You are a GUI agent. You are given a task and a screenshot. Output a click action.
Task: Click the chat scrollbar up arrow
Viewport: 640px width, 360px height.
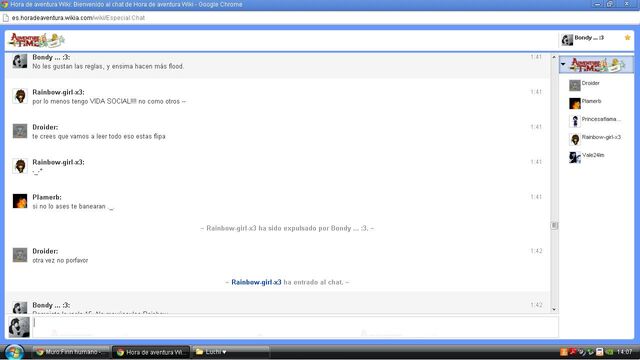[554, 57]
